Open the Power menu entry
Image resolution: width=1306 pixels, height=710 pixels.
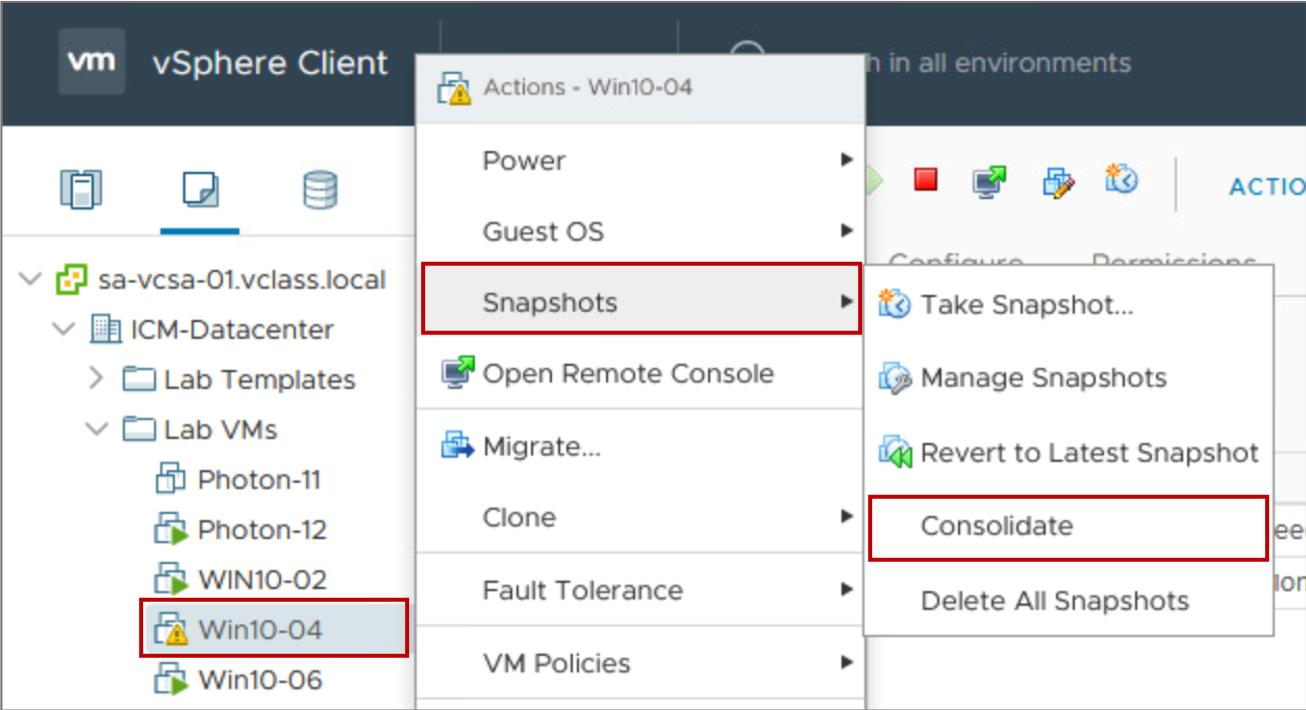point(640,160)
